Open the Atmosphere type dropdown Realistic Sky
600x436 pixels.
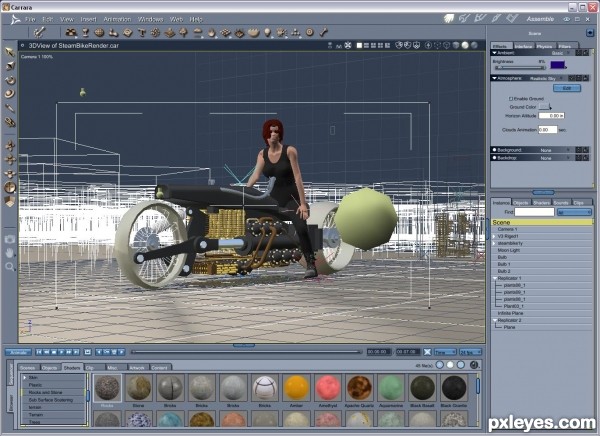pos(546,78)
